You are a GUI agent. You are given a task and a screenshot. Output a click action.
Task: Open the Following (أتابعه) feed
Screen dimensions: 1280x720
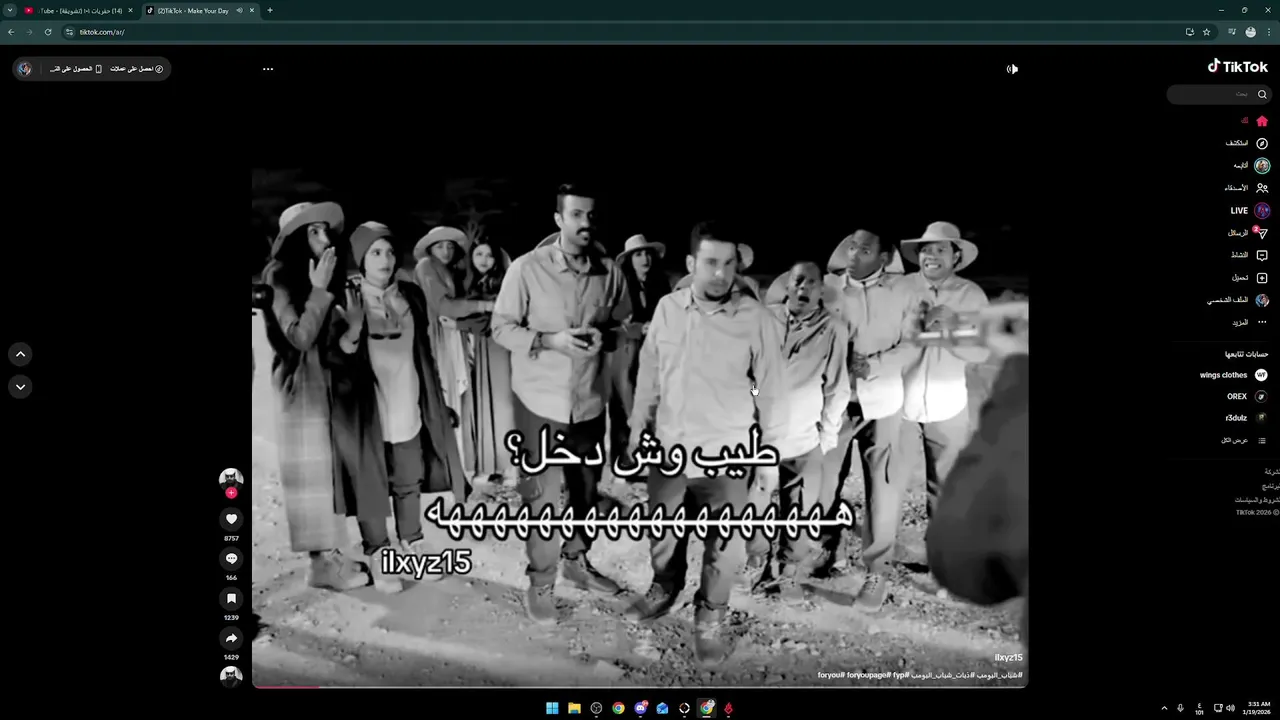[1251, 166]
